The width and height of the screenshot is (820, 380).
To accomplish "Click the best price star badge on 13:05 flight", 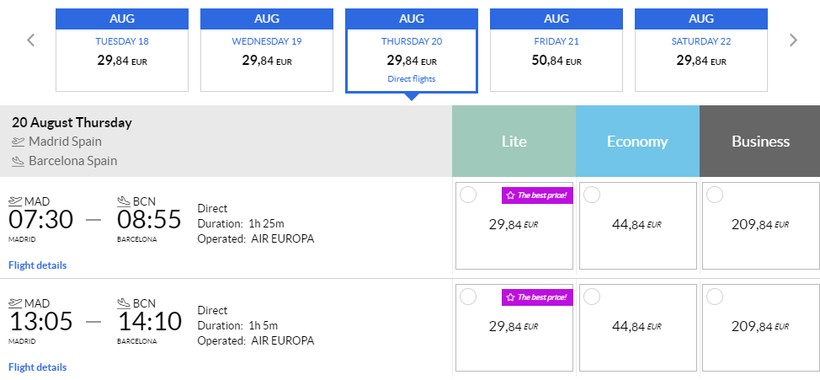I will tap(538, 297).
